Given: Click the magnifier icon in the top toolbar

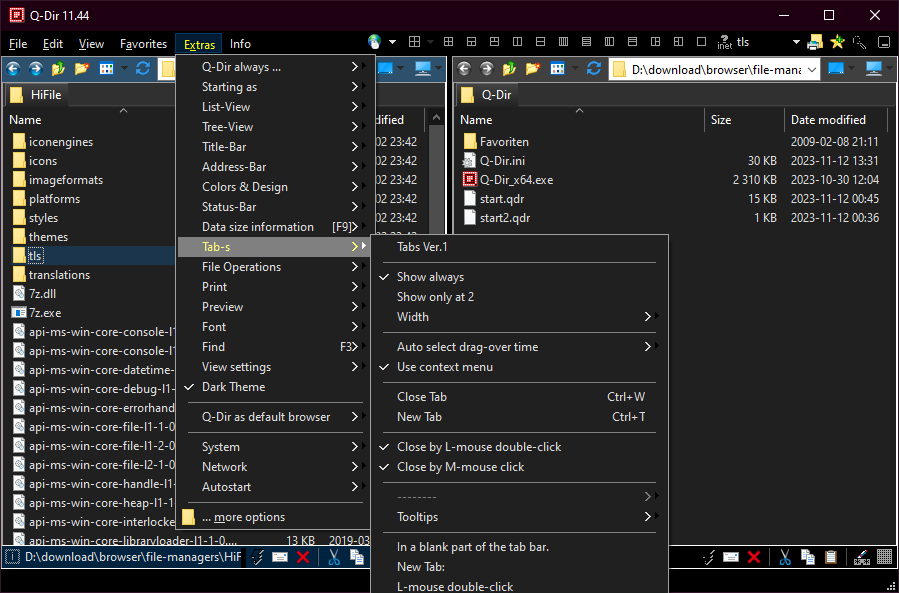Looking at the screenshot, I should pyautogui.click(x=859, y=43).
